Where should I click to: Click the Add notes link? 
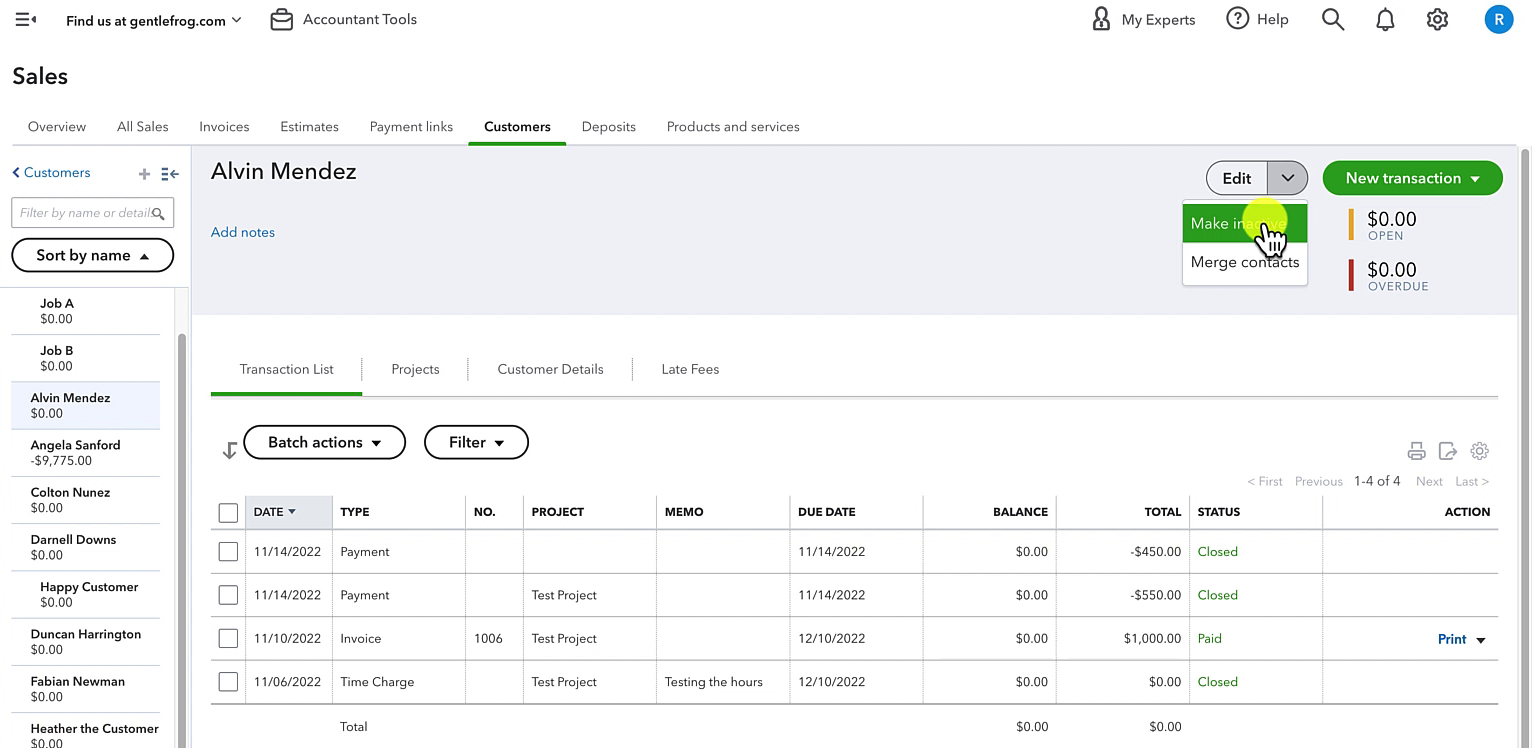[242, 232]
